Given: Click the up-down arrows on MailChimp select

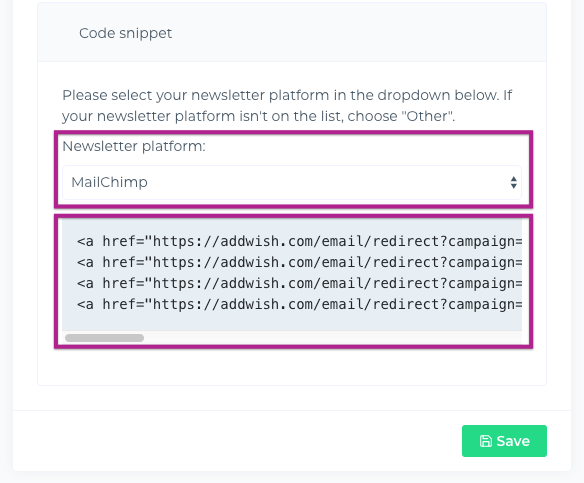Looking at the screenshot, I should coord(514,182).
